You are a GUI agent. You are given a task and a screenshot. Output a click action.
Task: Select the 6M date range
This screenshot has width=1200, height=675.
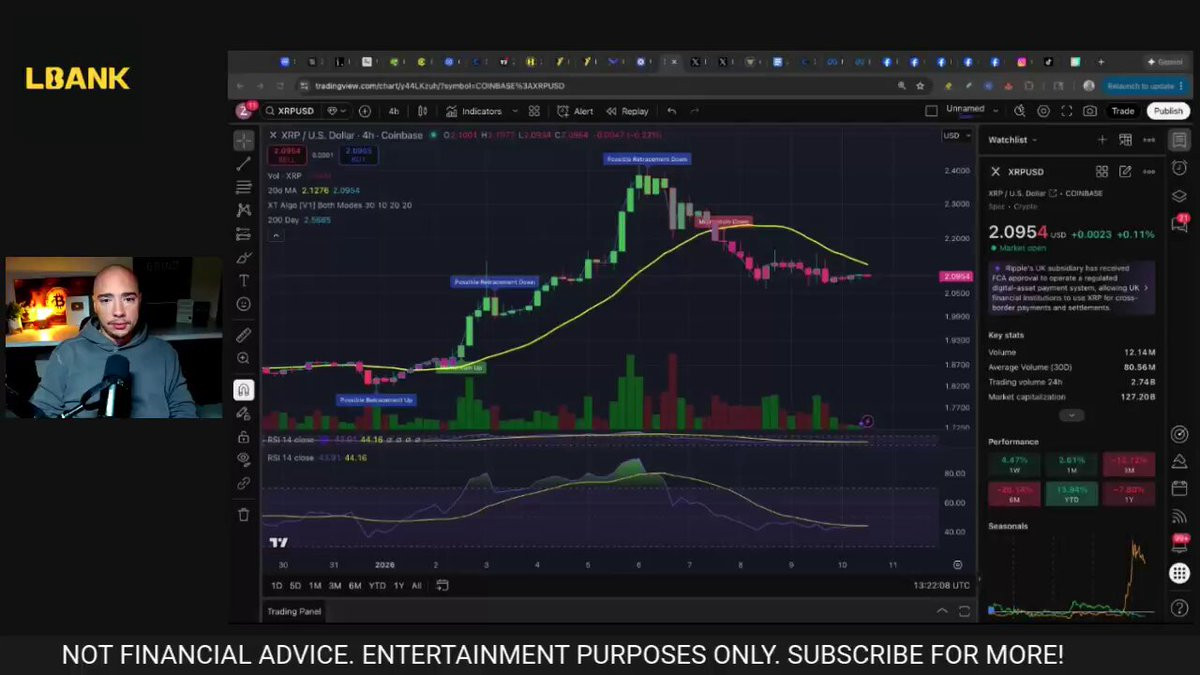pyautogui.click(x=355, y=585)
